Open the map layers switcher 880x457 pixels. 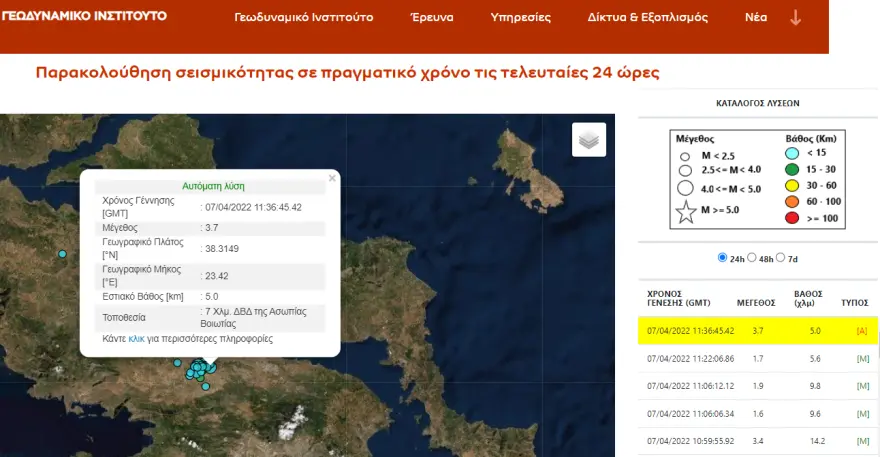click(589, 140)
